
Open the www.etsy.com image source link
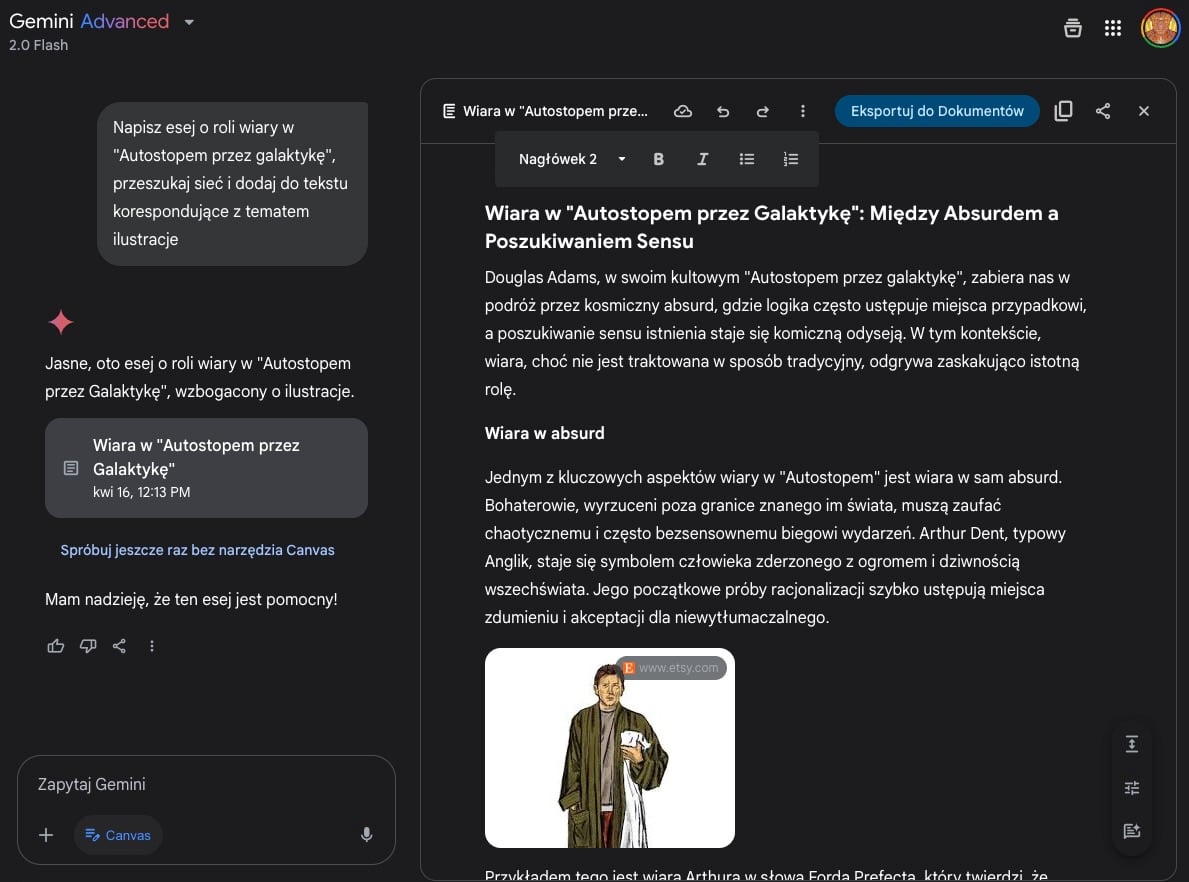(x=671, y=668)
